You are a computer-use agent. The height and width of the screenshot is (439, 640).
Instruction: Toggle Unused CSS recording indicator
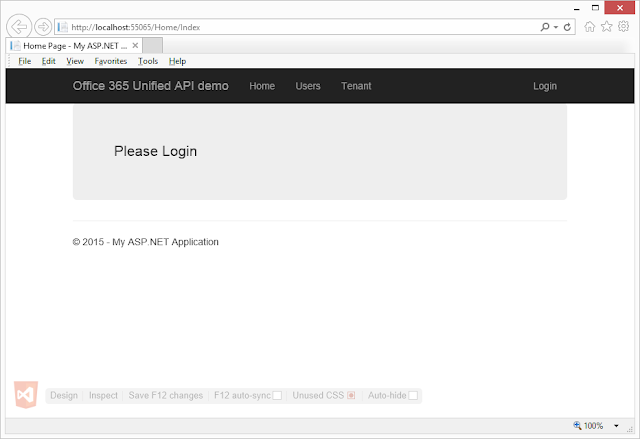tap(351, 395)
